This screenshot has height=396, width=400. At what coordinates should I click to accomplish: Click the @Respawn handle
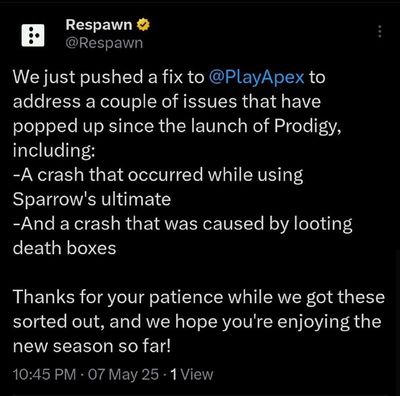(104, 43)
